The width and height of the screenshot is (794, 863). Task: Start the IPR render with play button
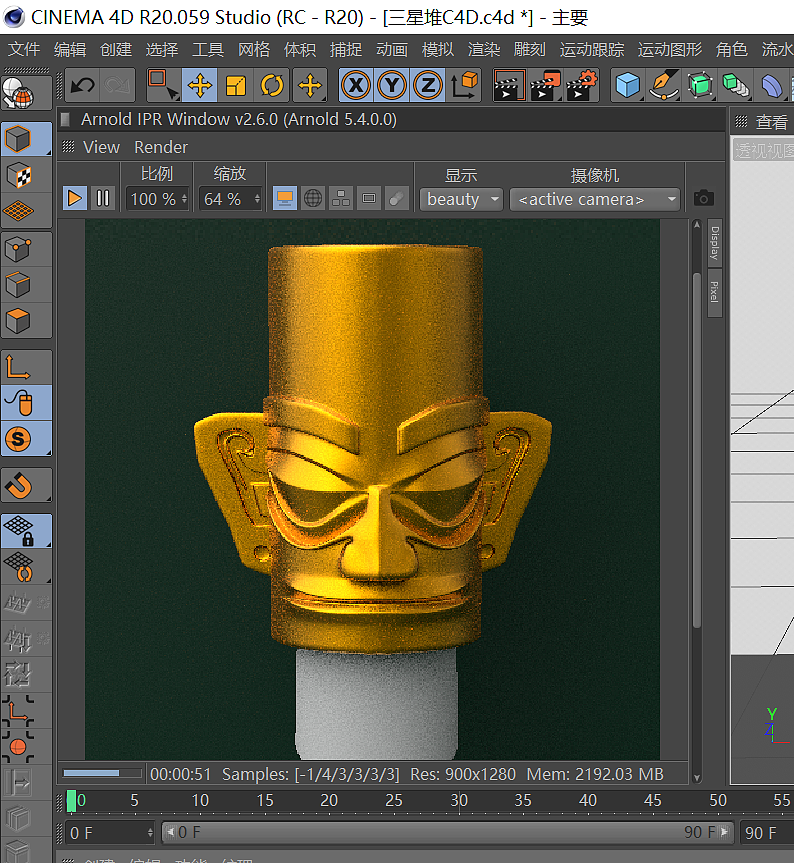click(x=75, y=198)
